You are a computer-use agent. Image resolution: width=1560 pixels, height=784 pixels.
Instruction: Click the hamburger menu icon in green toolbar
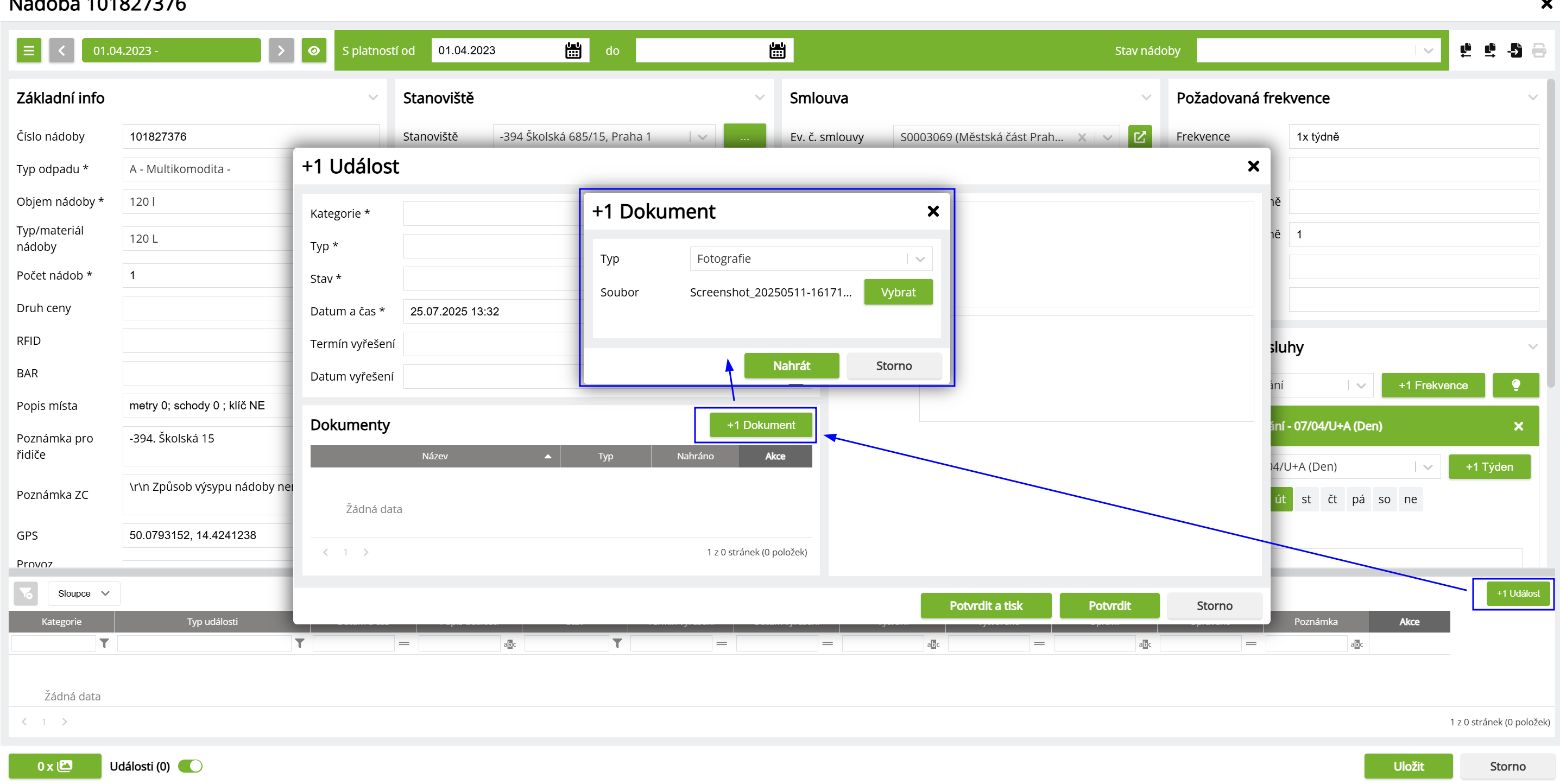point(28,51)
